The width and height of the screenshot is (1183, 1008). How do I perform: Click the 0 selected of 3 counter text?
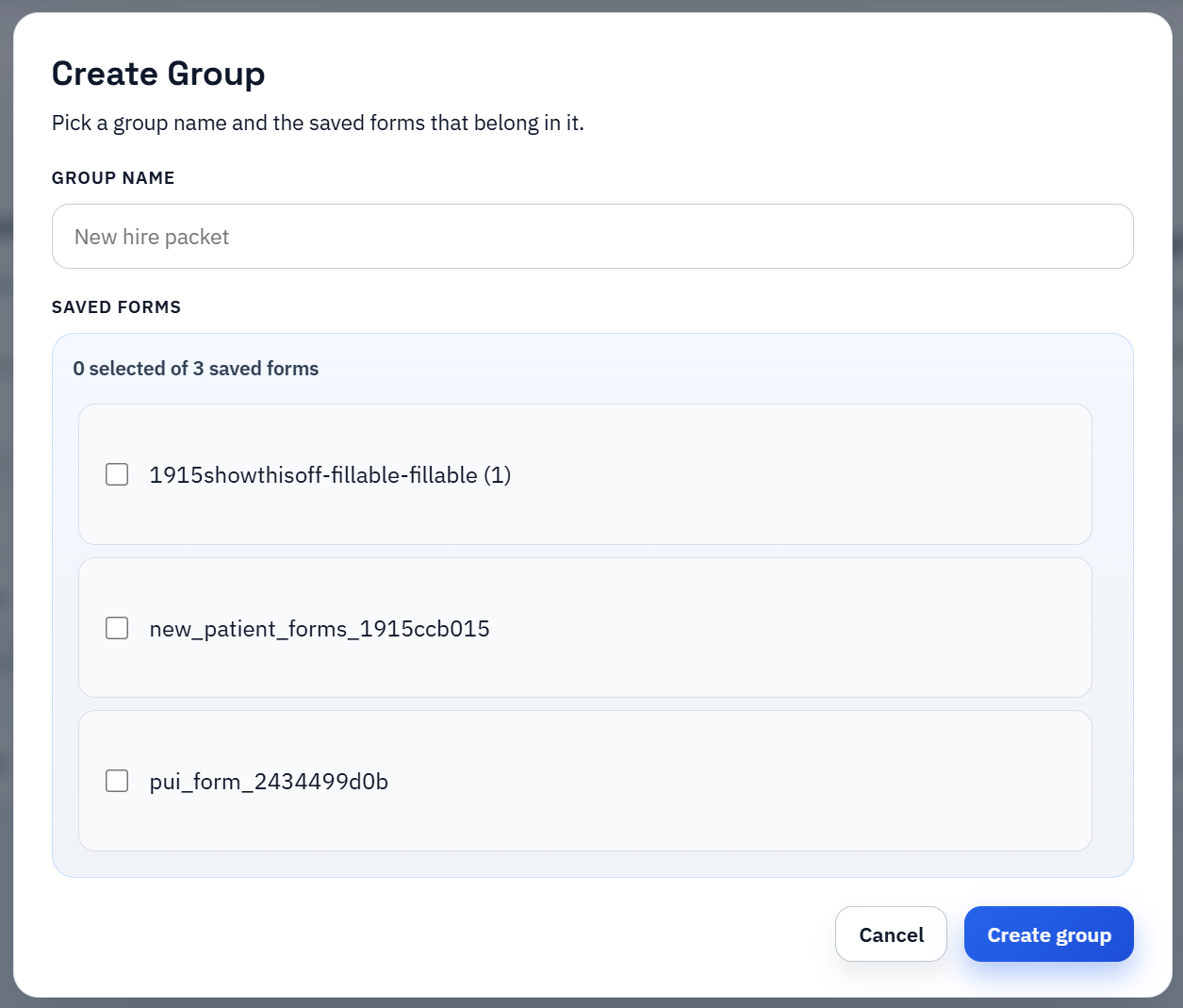(x=196, y=369)
